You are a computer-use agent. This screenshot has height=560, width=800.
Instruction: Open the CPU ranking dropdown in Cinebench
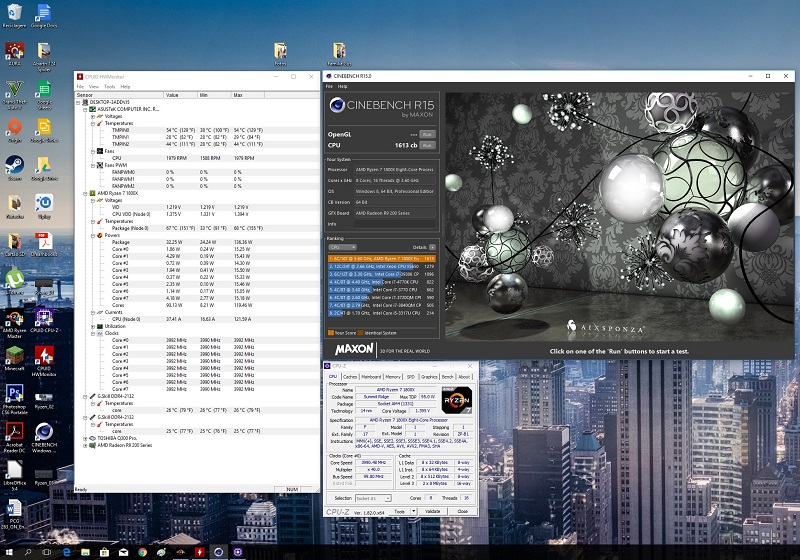pos(342,247)
